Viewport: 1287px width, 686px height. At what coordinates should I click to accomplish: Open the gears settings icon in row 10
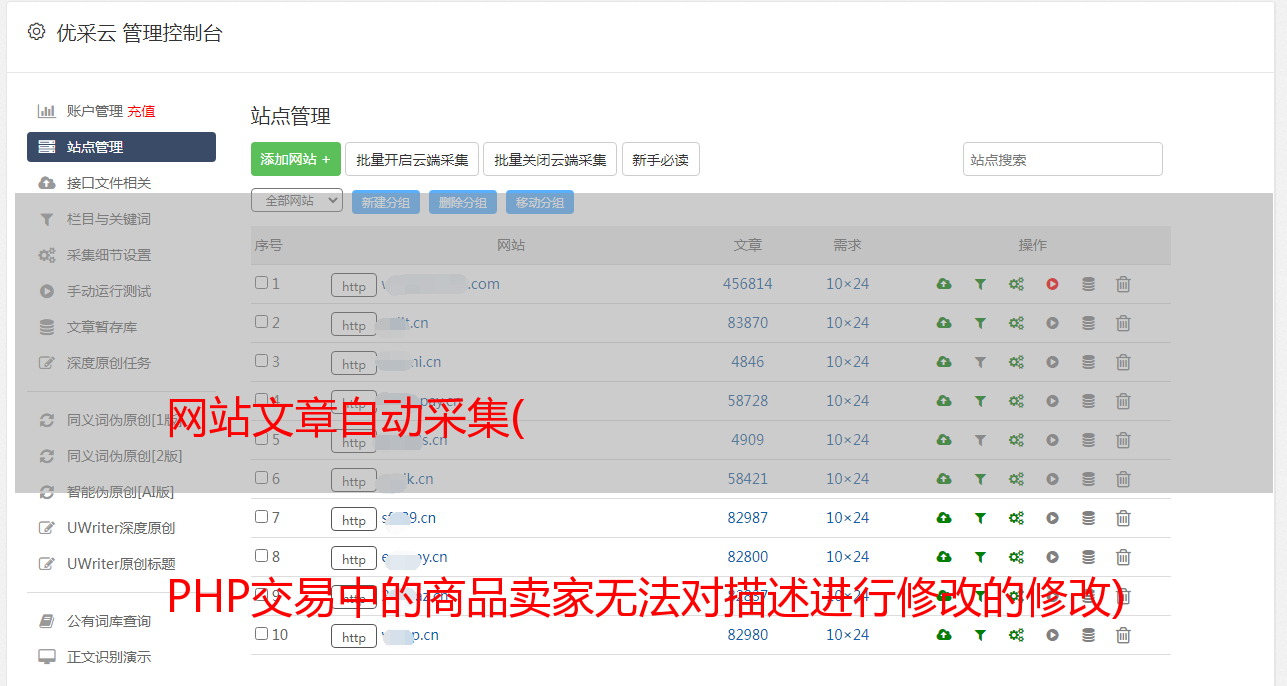coord(1016,635)
